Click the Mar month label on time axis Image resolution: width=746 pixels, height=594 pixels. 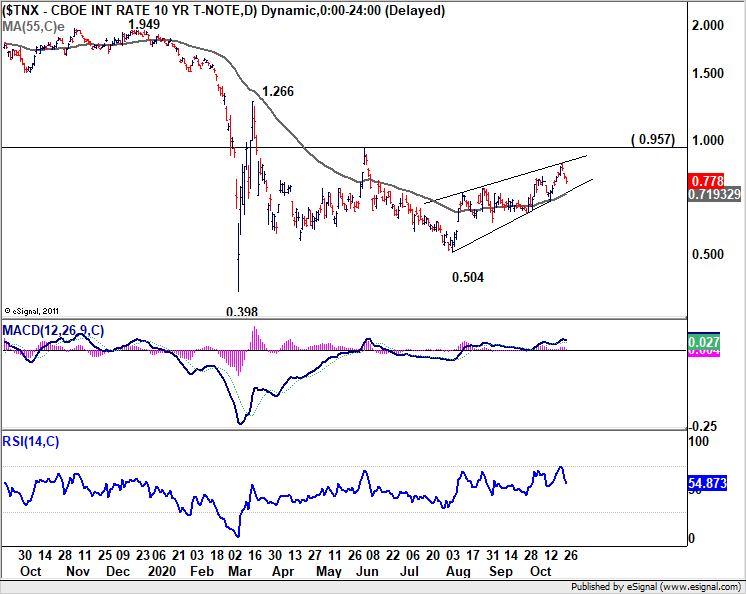pyautogui.click(x=240, y=571)
